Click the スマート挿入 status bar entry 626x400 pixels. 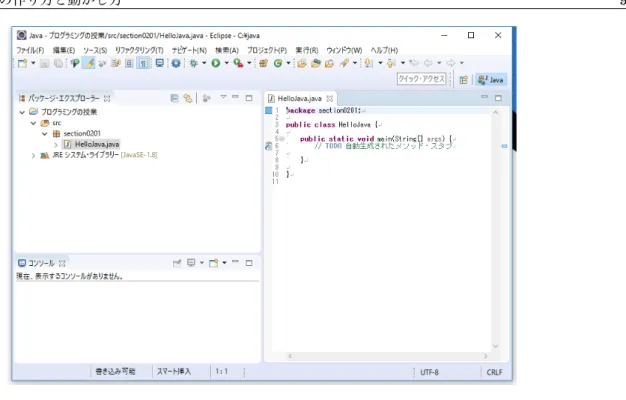pos(174,371)
